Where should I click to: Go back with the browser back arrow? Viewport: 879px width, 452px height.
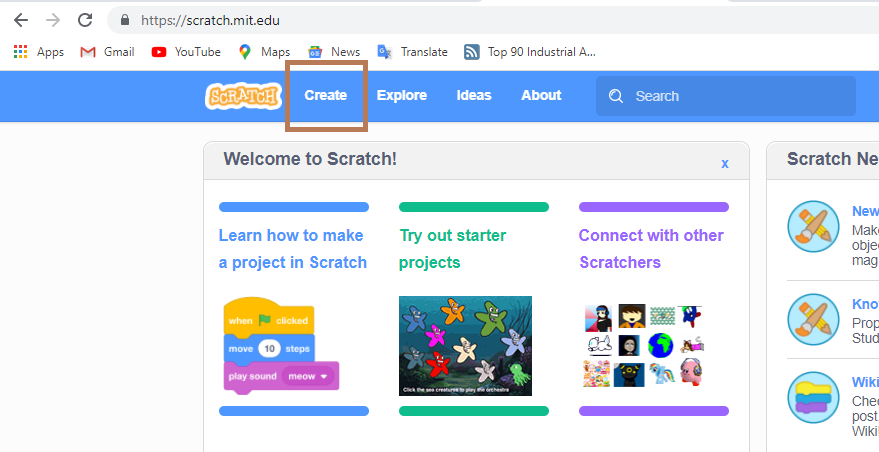[x=21, y=20]
